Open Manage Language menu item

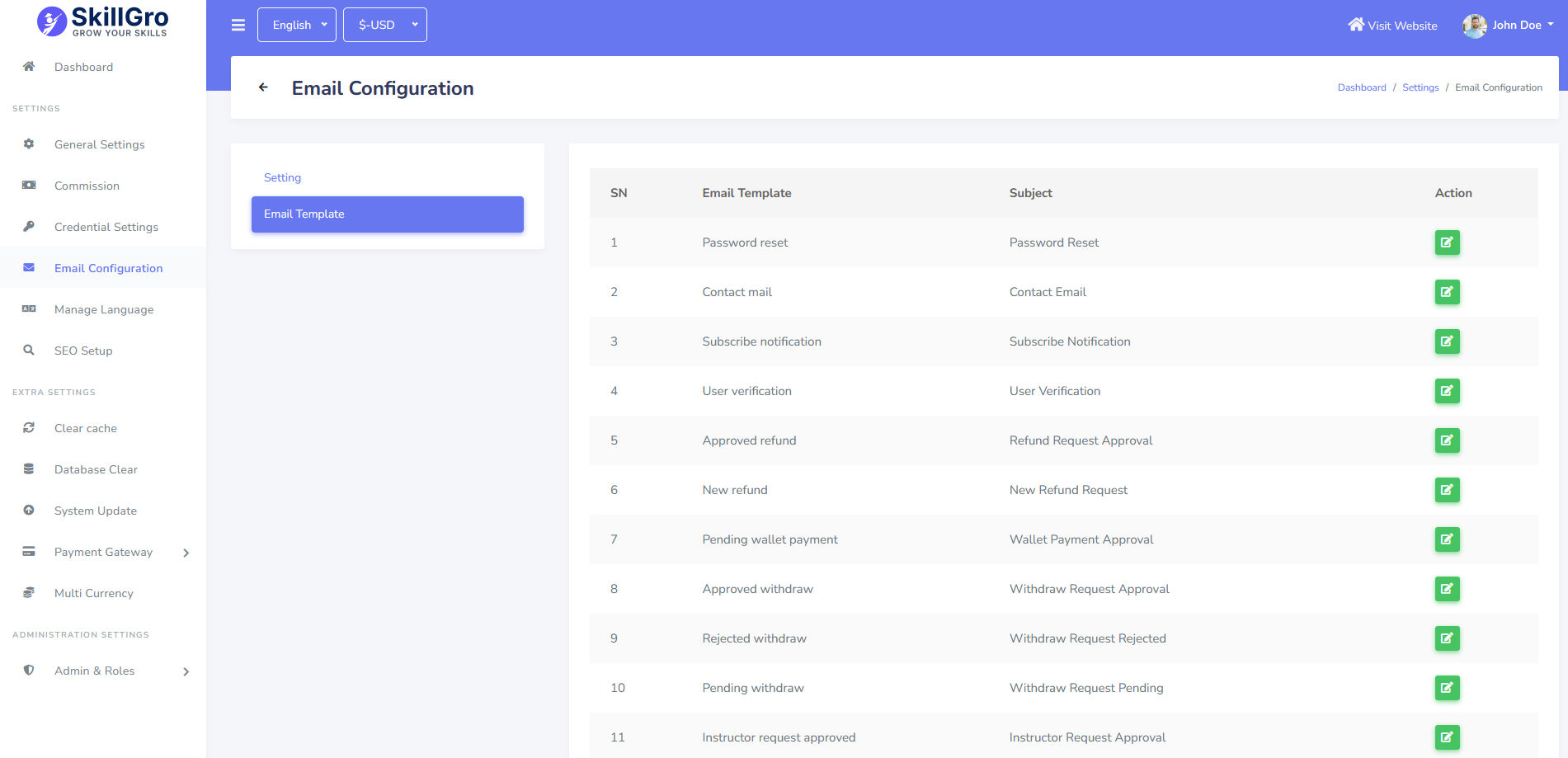click(x=104, y=309)
